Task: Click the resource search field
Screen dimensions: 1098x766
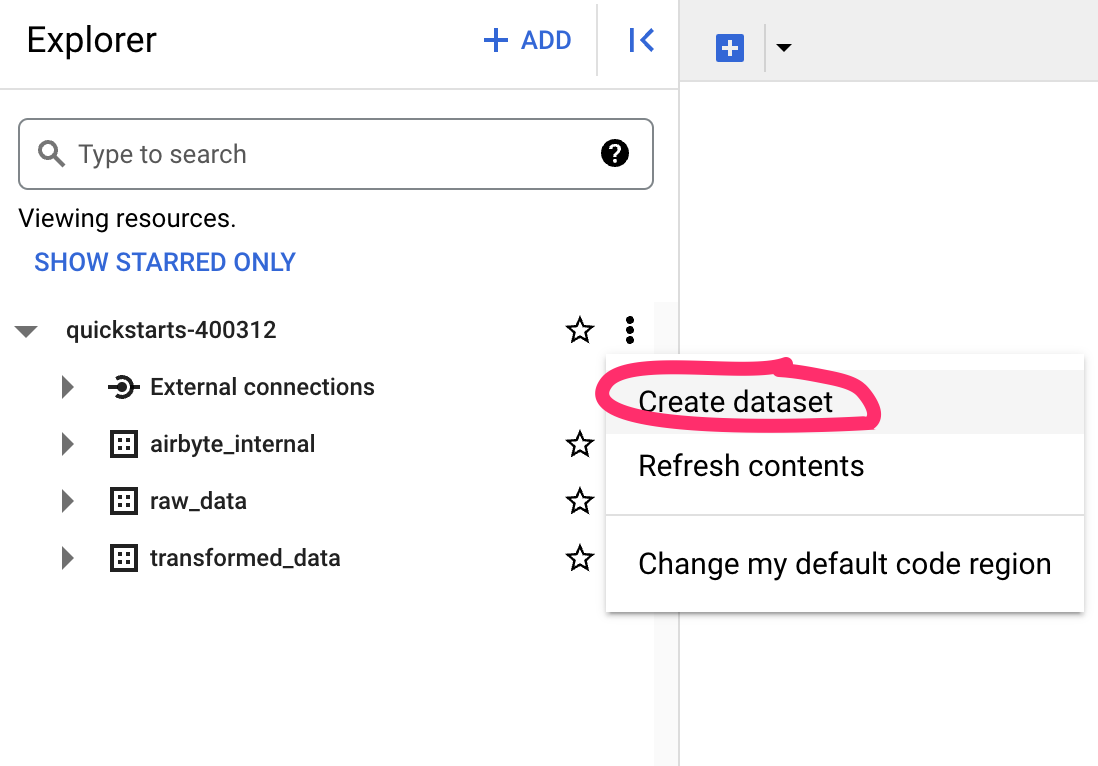Action: (x=300, y=154)
